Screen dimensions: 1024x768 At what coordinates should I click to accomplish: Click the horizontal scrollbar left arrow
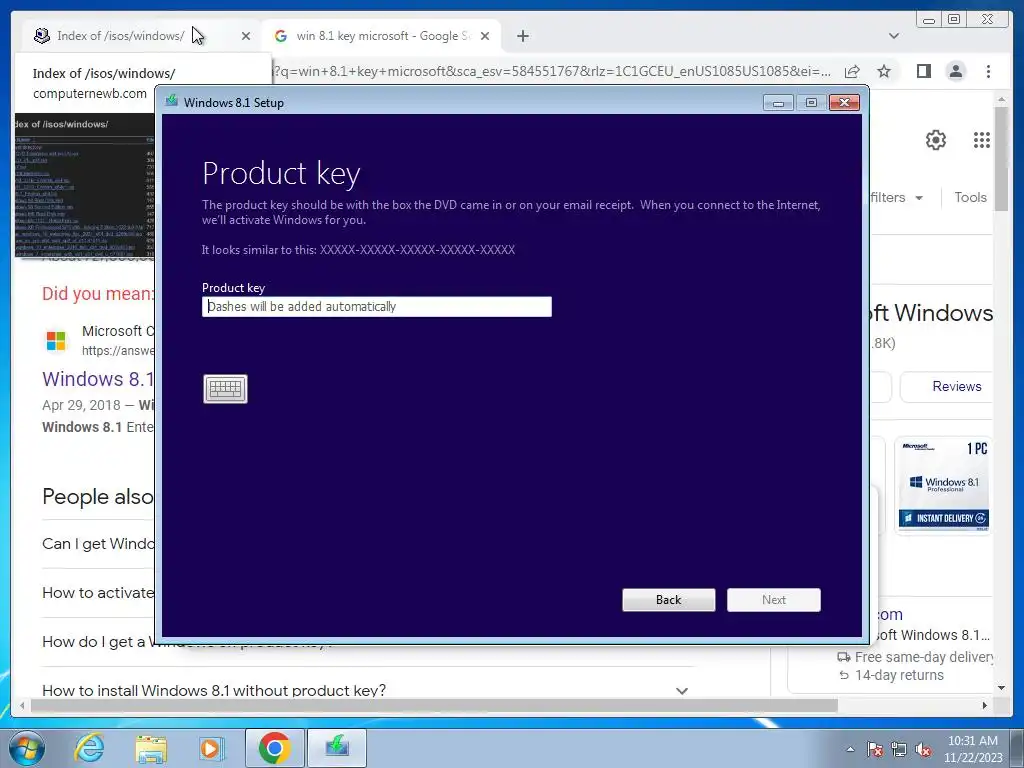click(x=22, y=705)
